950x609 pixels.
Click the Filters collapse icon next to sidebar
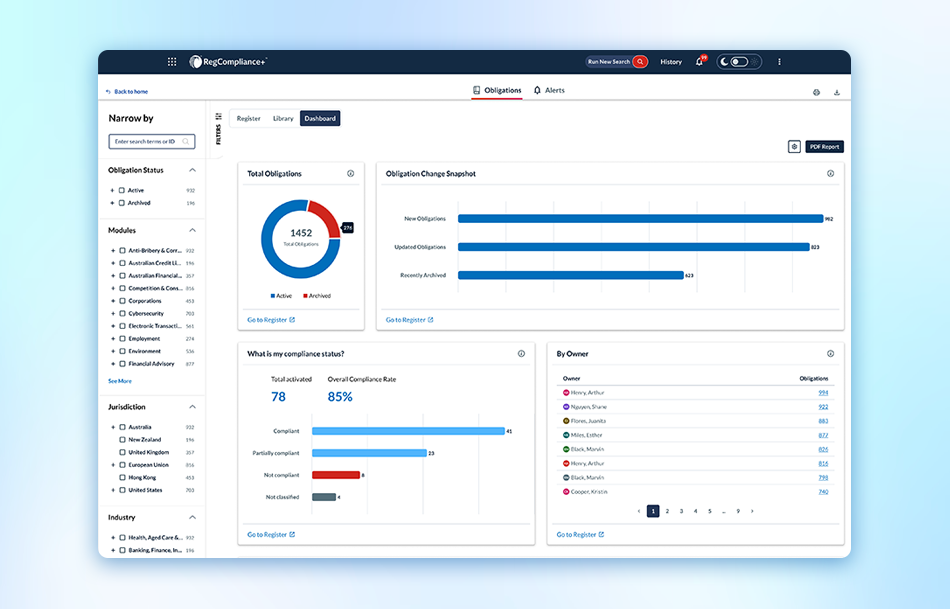click(218, 117)
